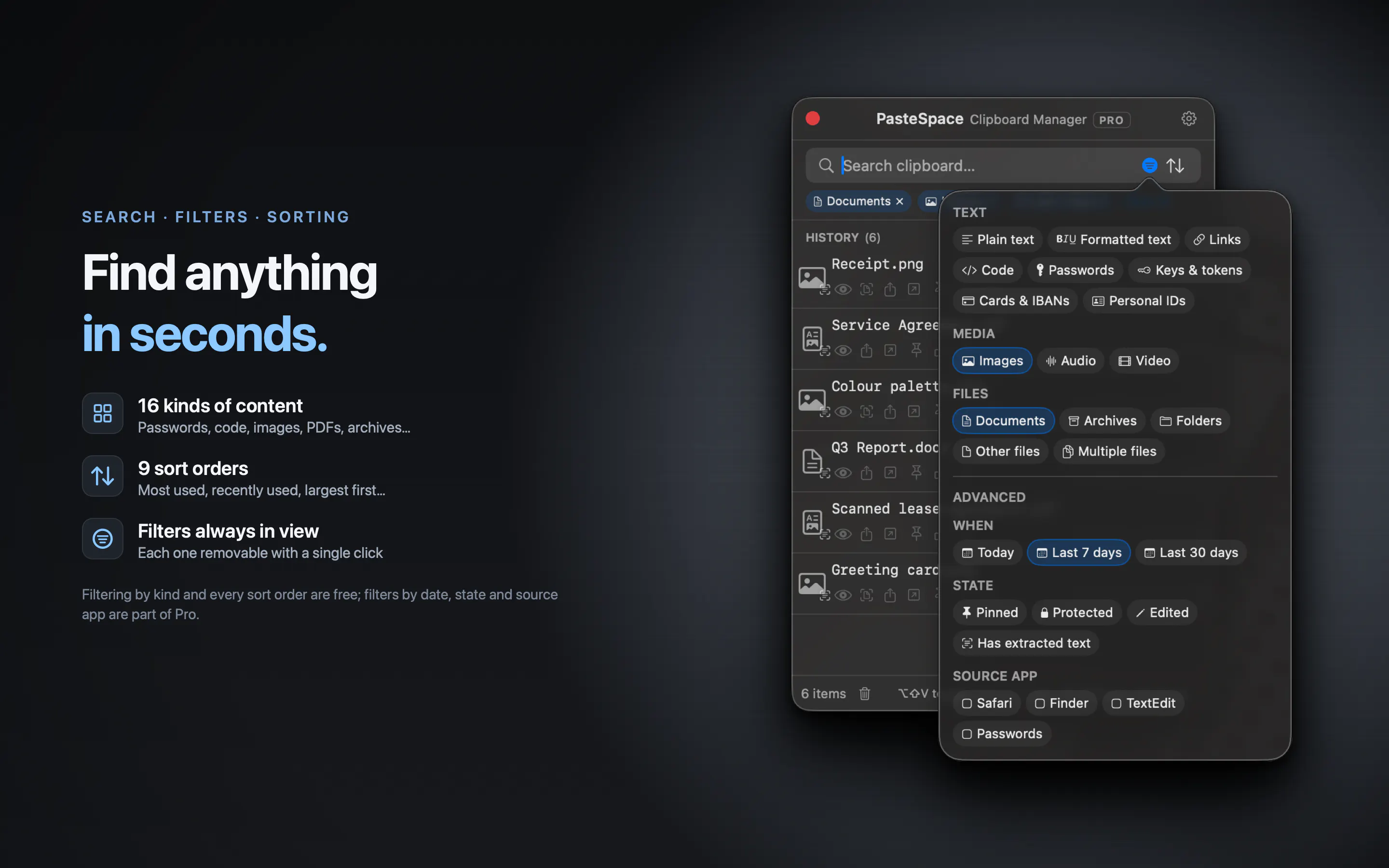
Task: Pin the Q3 Report document
Action: click(916, 472)
